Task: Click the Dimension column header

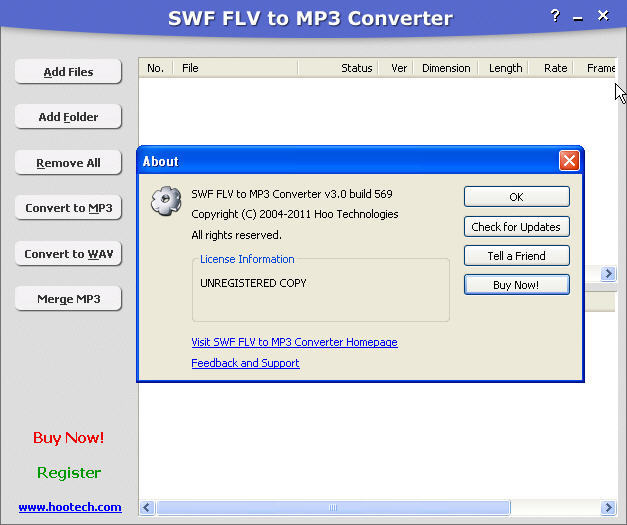Action: pyautogui.click(x=446, y=68)
